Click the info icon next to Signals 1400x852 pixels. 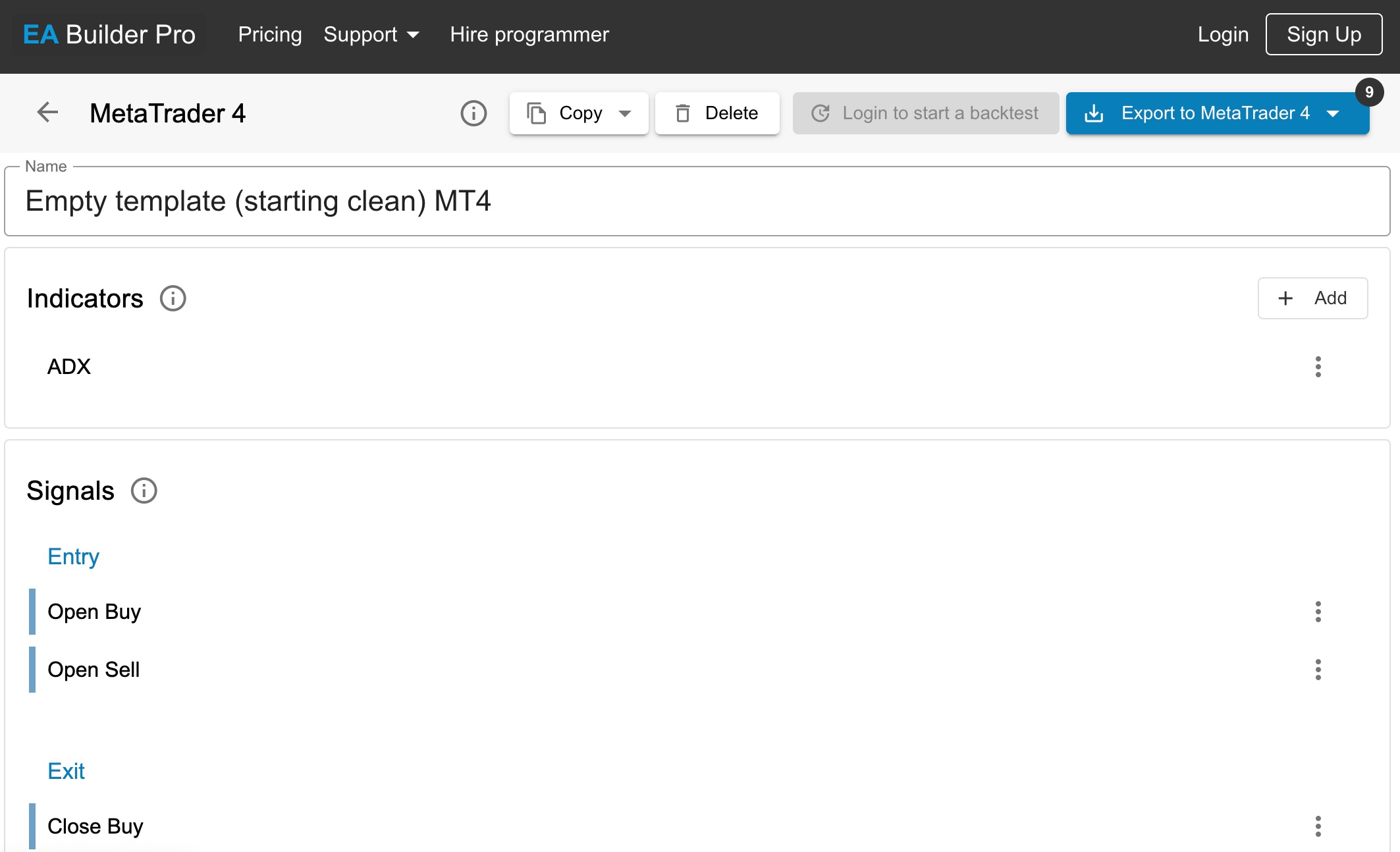[144, 491]
